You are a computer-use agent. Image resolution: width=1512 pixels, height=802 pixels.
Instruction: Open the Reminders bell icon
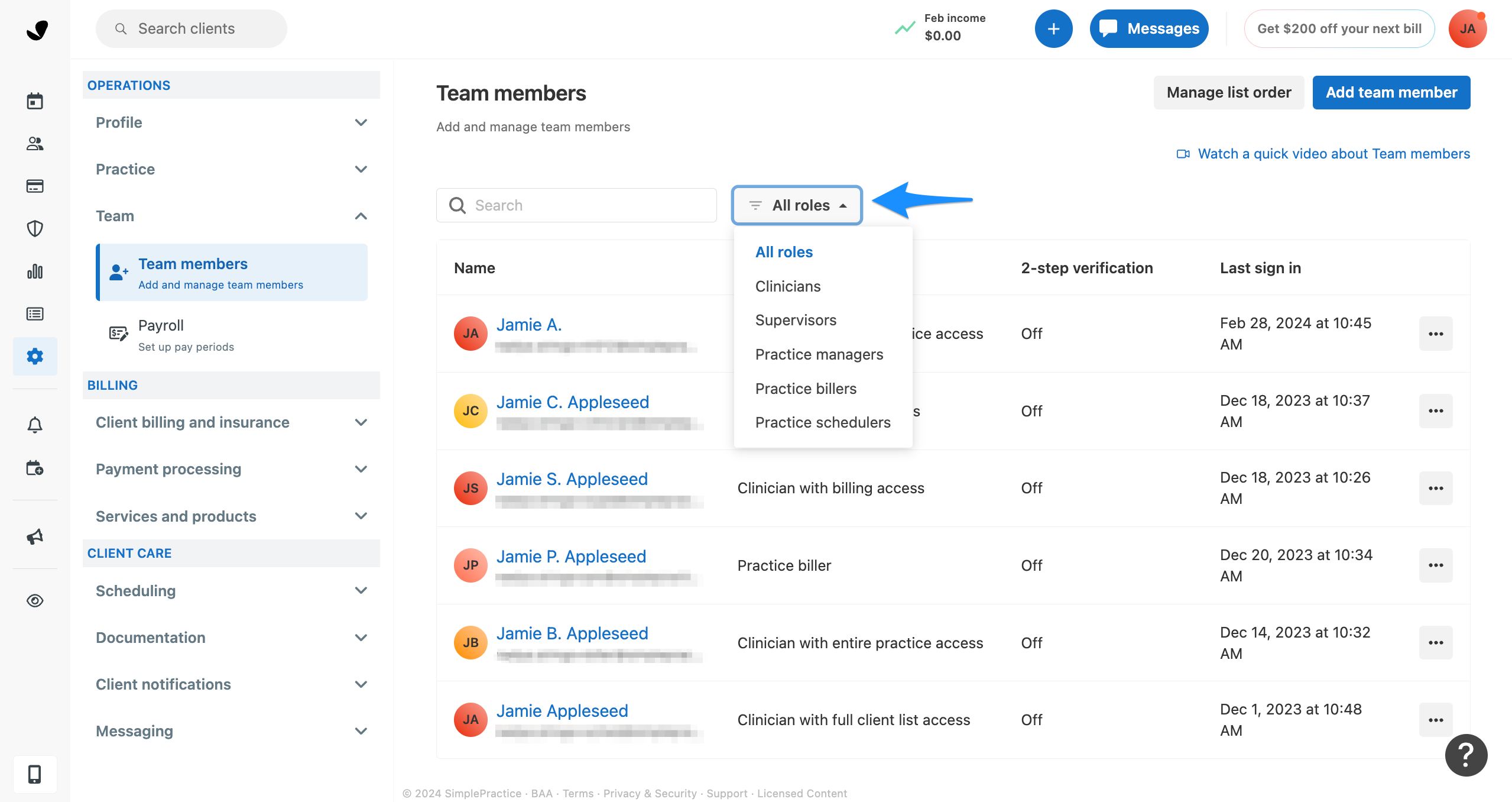coord(35,425)
